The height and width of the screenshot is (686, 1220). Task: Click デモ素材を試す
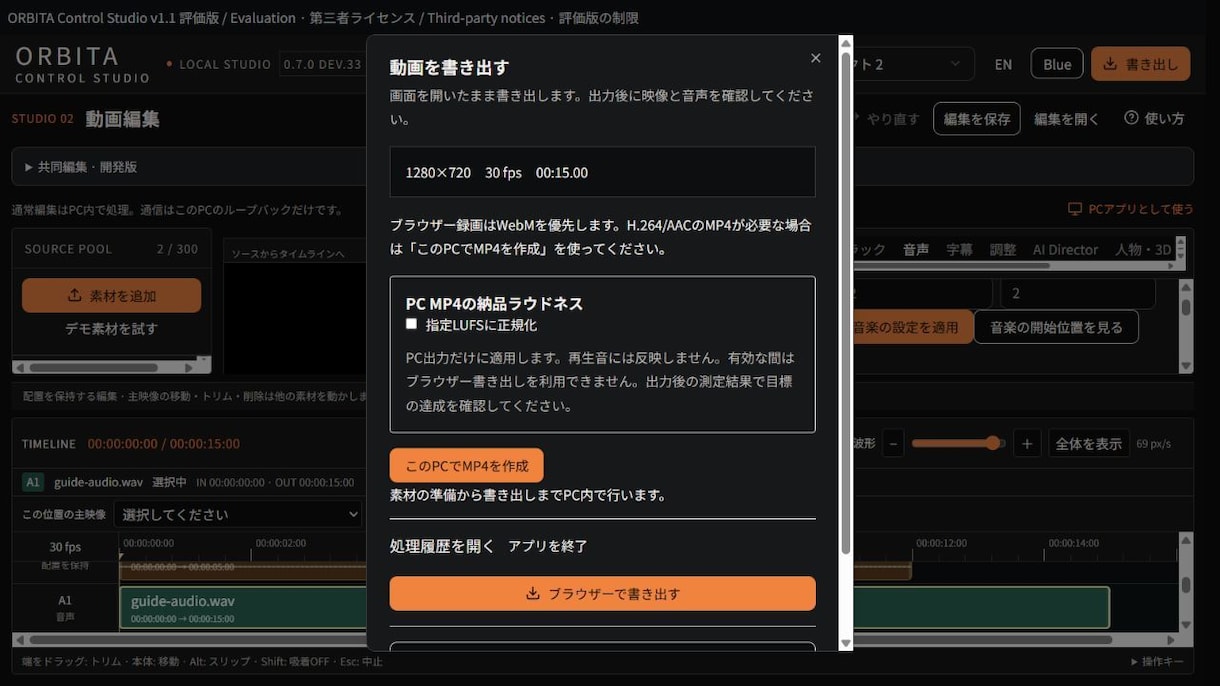pos(111,328)
